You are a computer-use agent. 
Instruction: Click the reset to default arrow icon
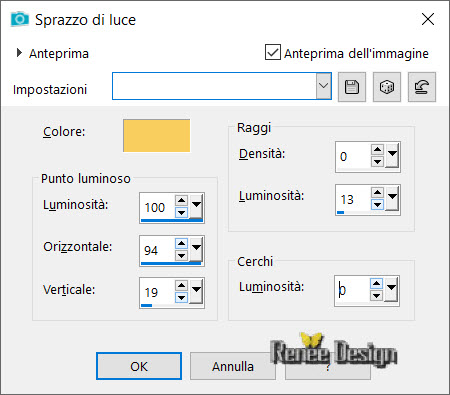422,87
